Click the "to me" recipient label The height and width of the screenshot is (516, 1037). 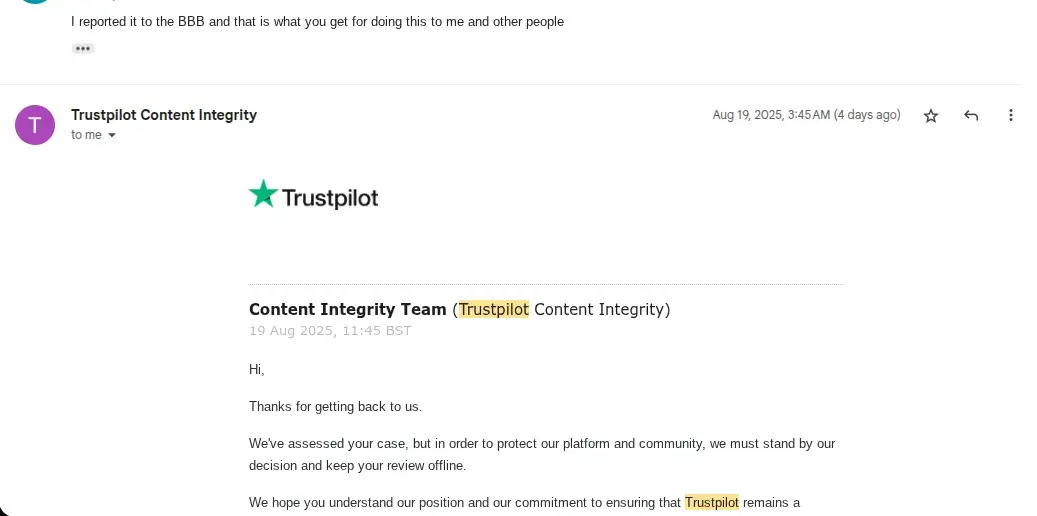coord(86,135)
